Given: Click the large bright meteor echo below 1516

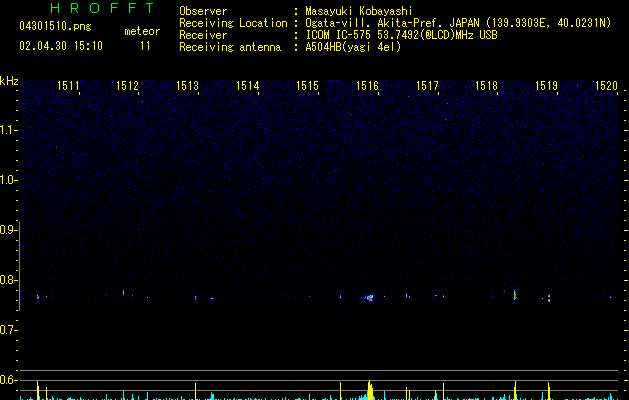Looking at the screenshot, I should pos(369,298).
